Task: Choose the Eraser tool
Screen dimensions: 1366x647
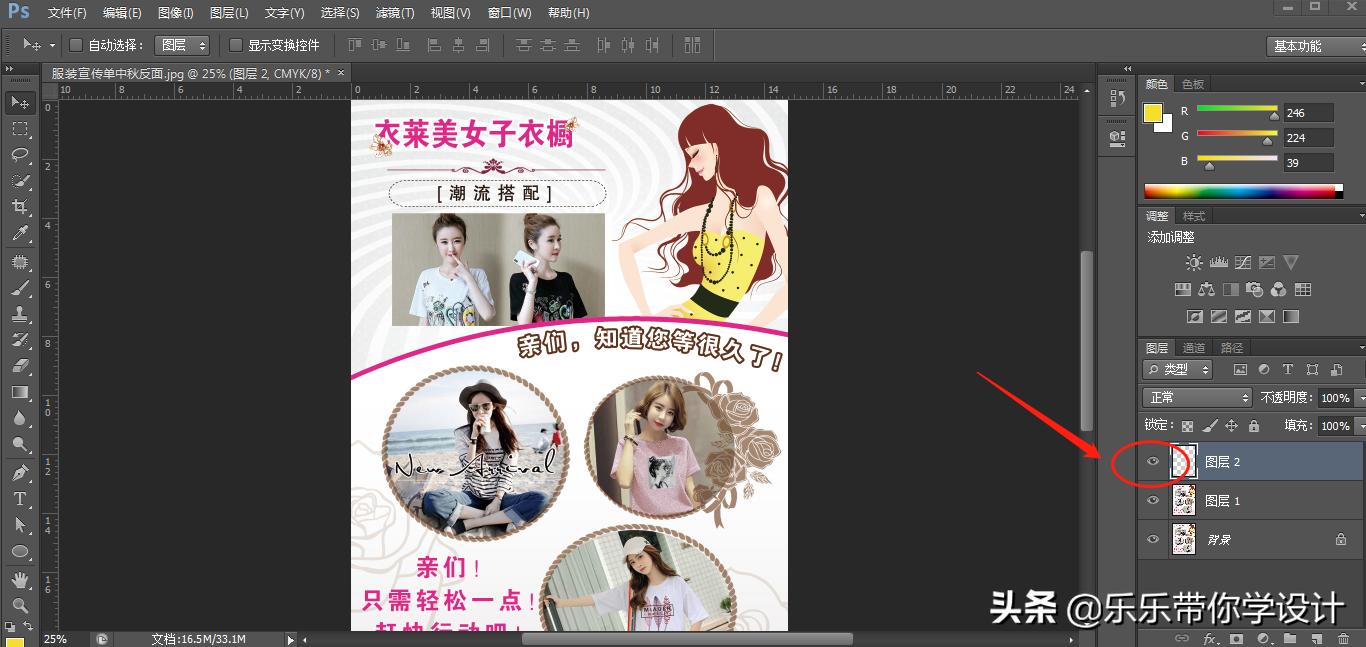Action: tap(19, 366)
